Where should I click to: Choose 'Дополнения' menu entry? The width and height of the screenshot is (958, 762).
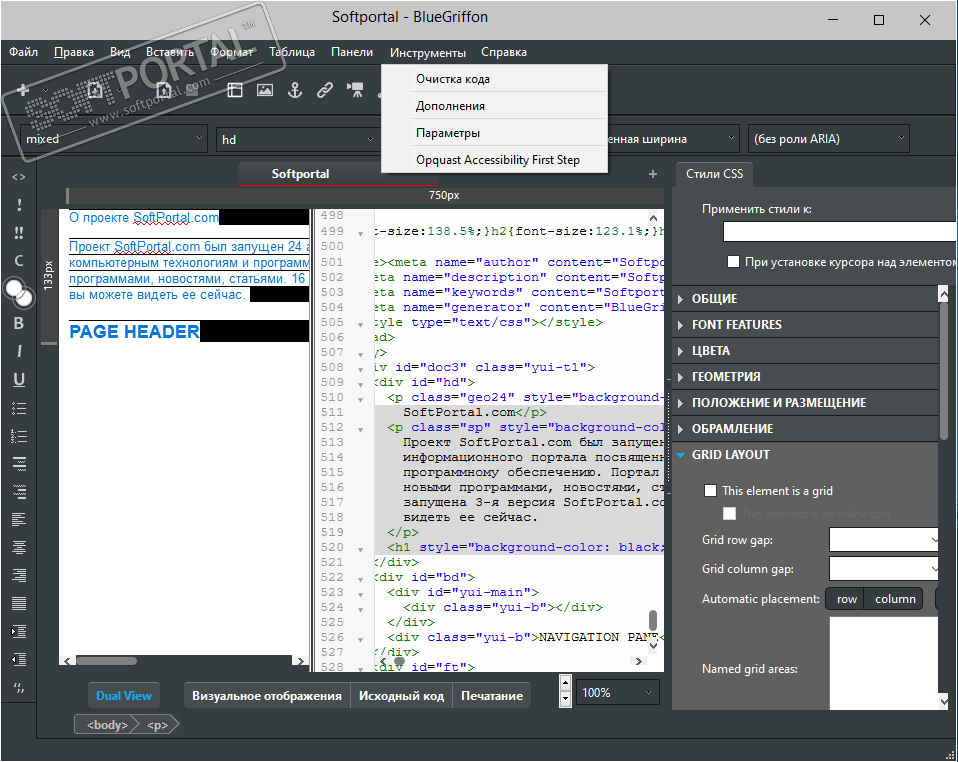point(494,106)
